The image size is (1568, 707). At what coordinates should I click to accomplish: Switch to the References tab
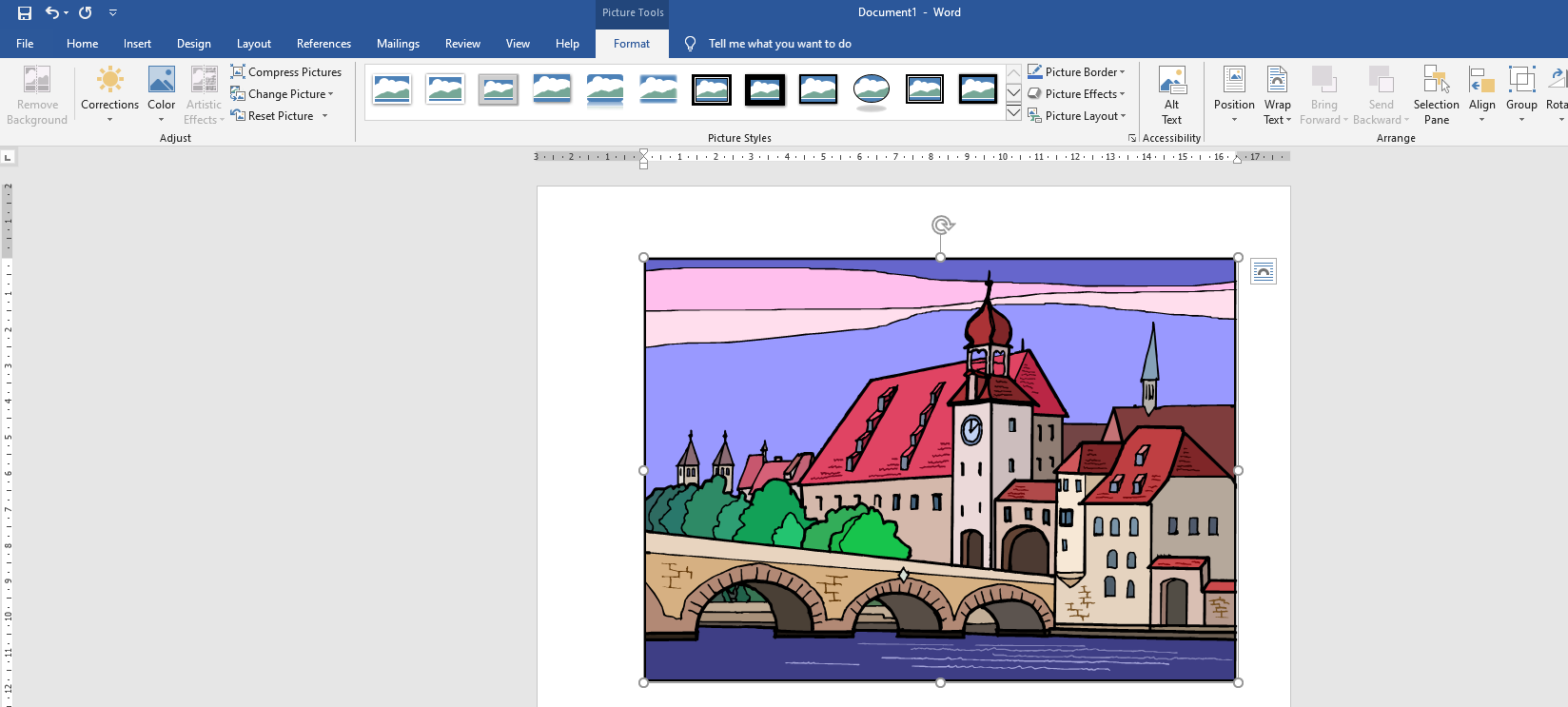click(x=323, y=44)
